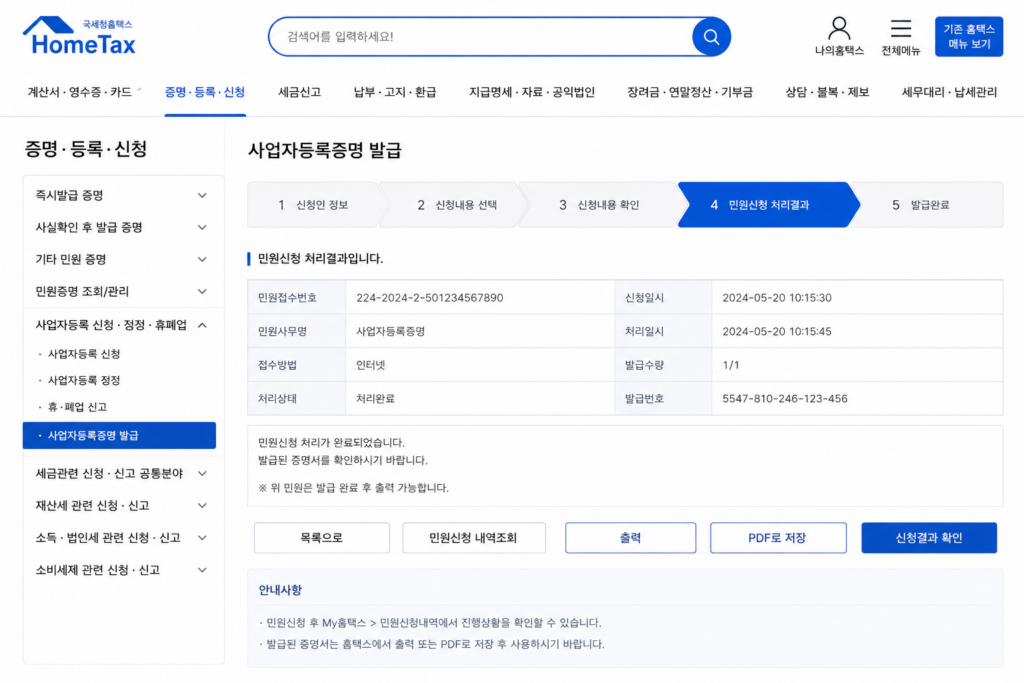The height and width of the screenshot is (683, 1024).
Task: Click the 안내사항 heading
Action: pos(280,590)
